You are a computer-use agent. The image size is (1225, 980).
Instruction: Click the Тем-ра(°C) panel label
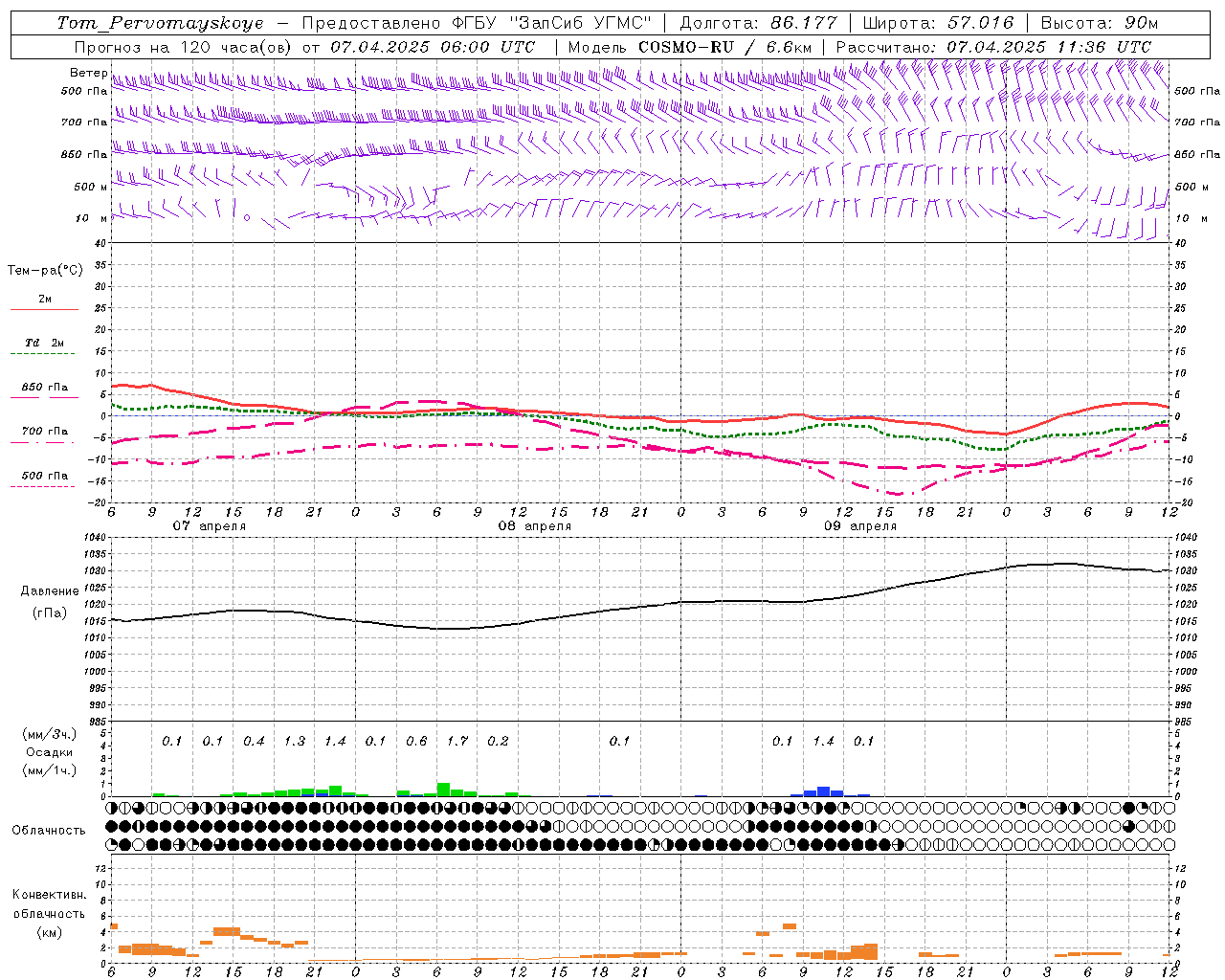pos(45,271)
